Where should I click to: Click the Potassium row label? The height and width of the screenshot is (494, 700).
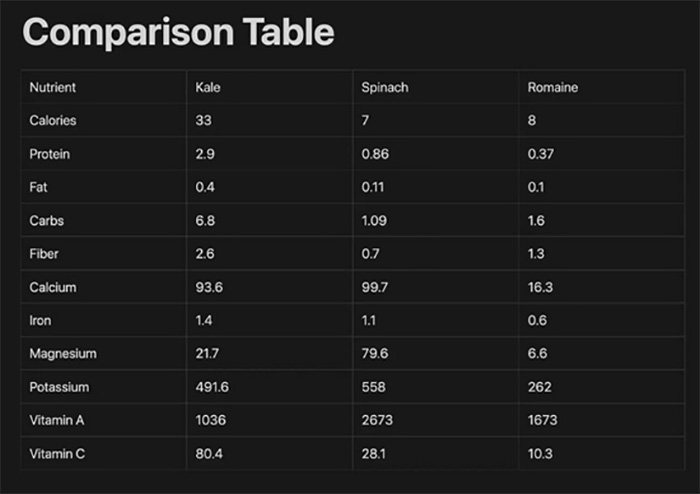tap(59, 387)
